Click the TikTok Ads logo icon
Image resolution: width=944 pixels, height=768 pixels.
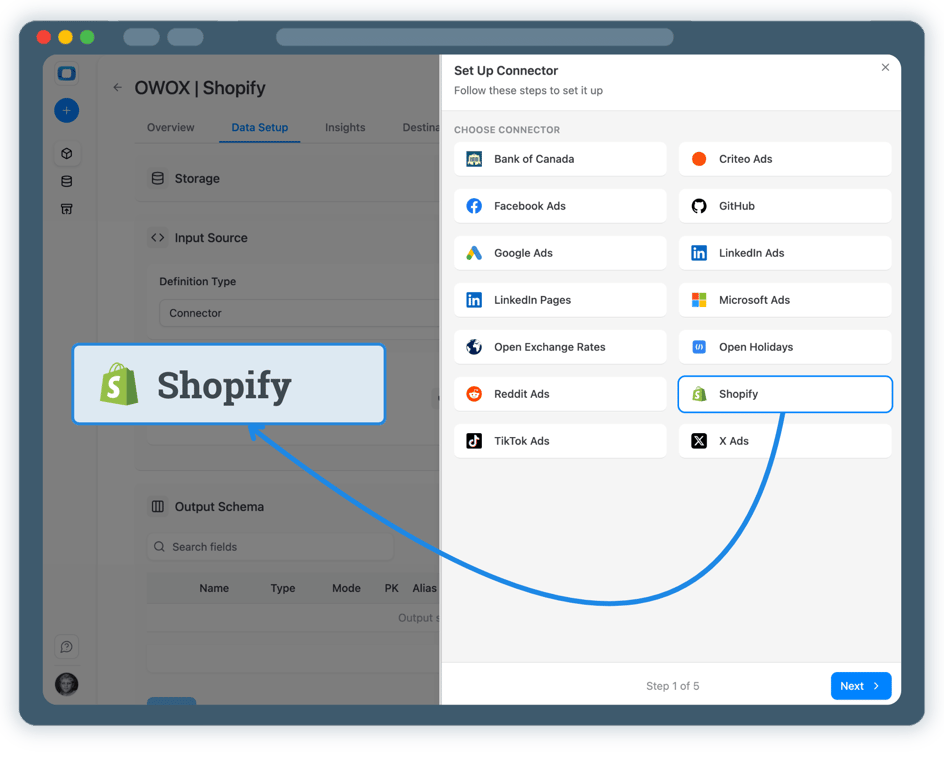pyautogui.click(x=474, y=441)
